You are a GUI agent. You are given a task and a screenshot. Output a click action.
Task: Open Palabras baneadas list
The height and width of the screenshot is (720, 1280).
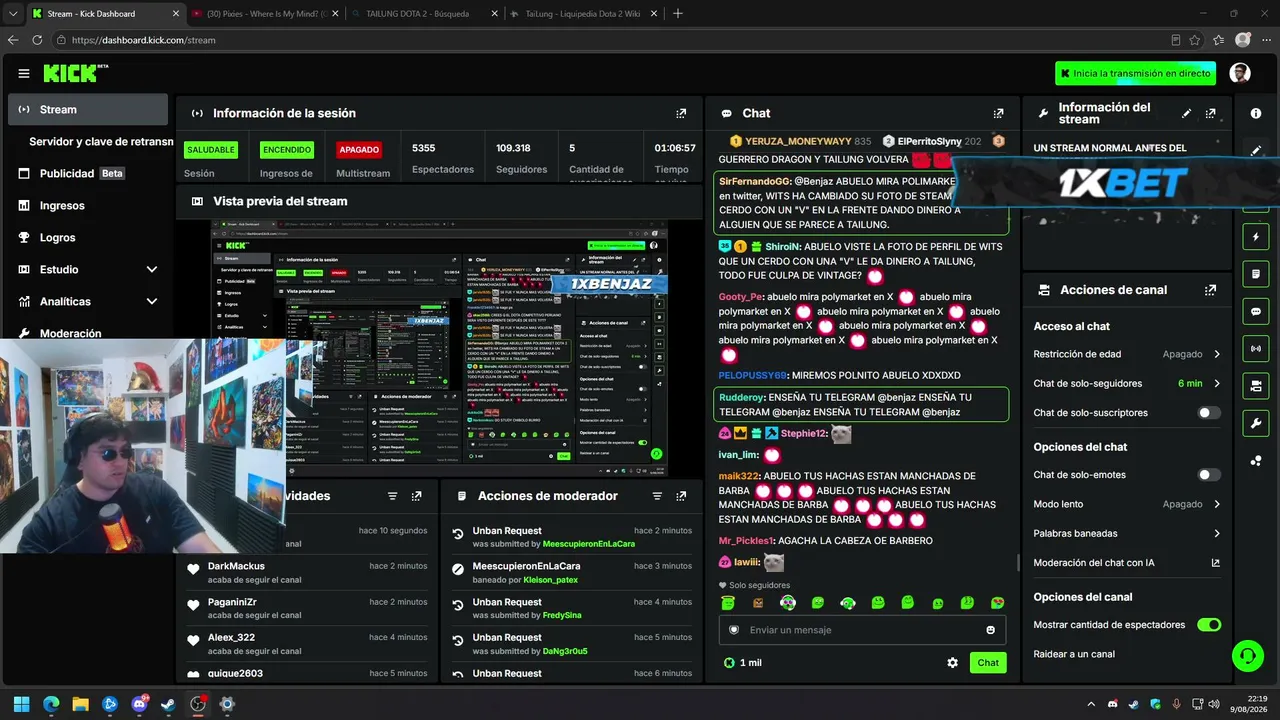(x=1127, y=534)
